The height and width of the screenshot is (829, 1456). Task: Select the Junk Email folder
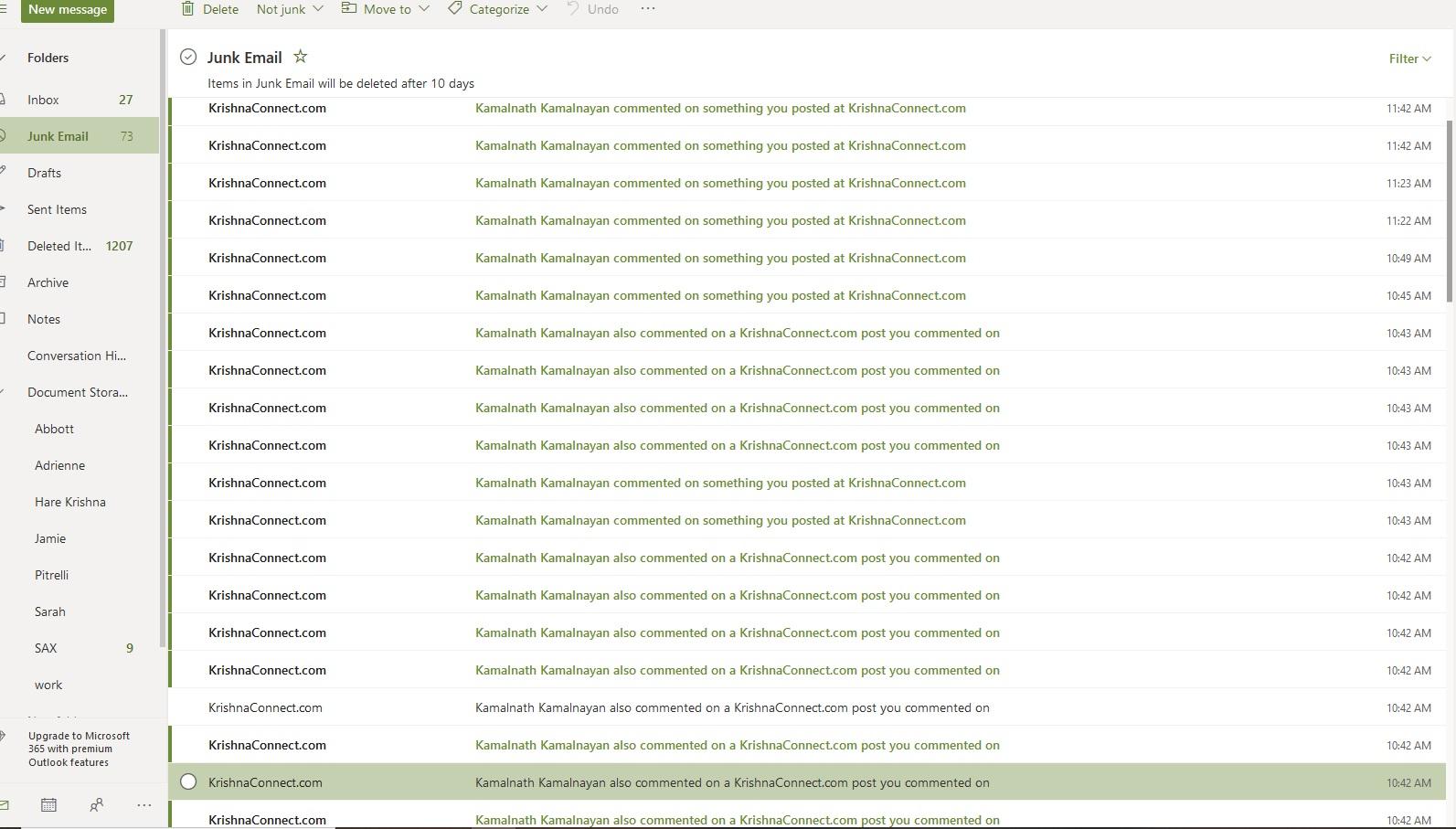pos(80,136)
